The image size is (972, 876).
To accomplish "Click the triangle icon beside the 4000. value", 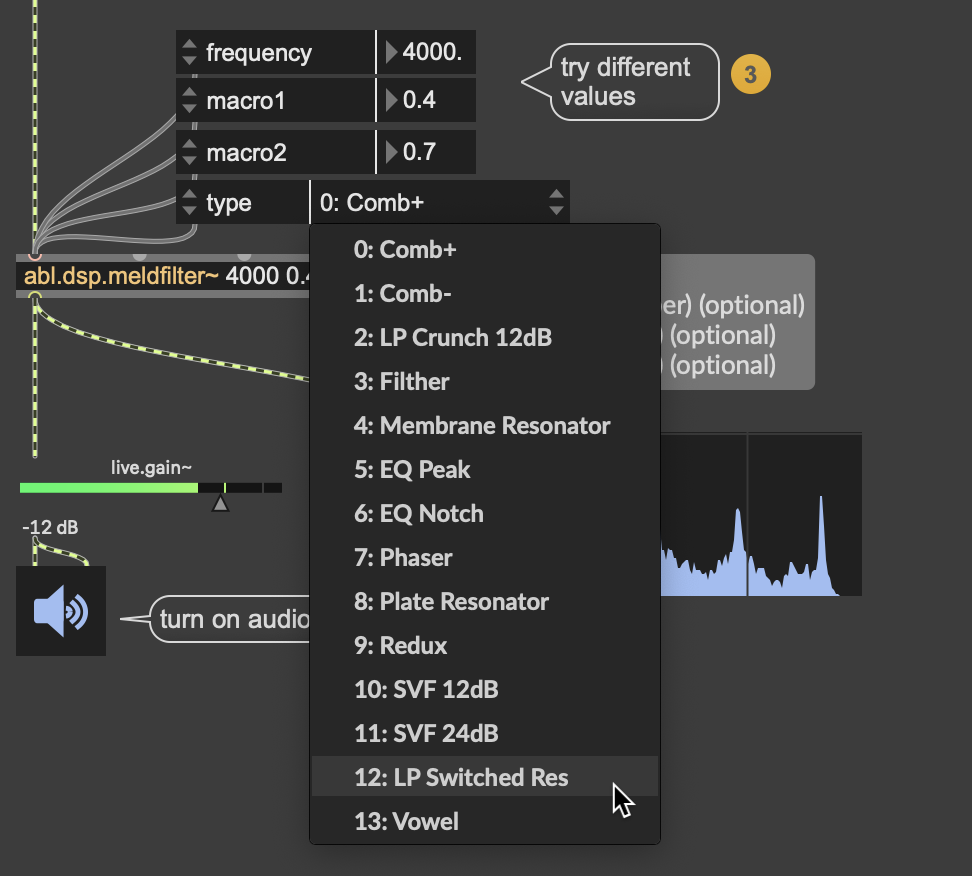I will 390,52.
